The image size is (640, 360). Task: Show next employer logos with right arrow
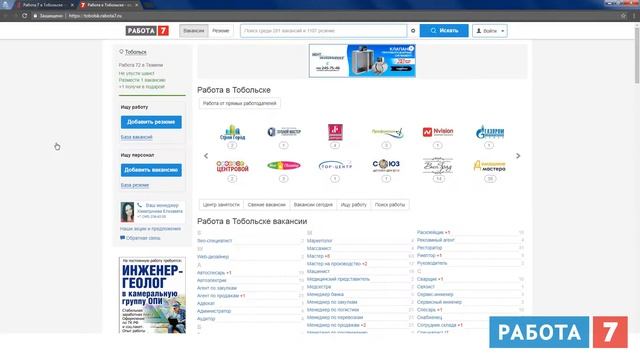(x=518, y=156)
